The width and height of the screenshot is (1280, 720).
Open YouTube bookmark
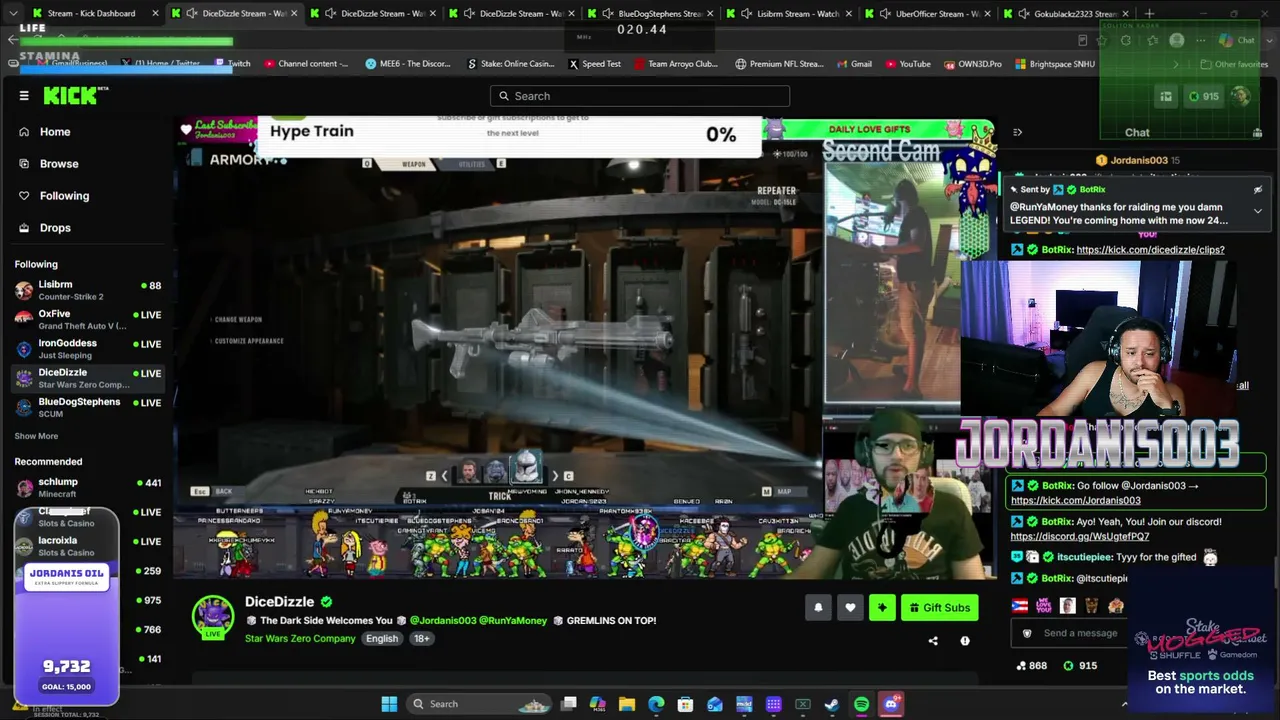click(908, 64)
